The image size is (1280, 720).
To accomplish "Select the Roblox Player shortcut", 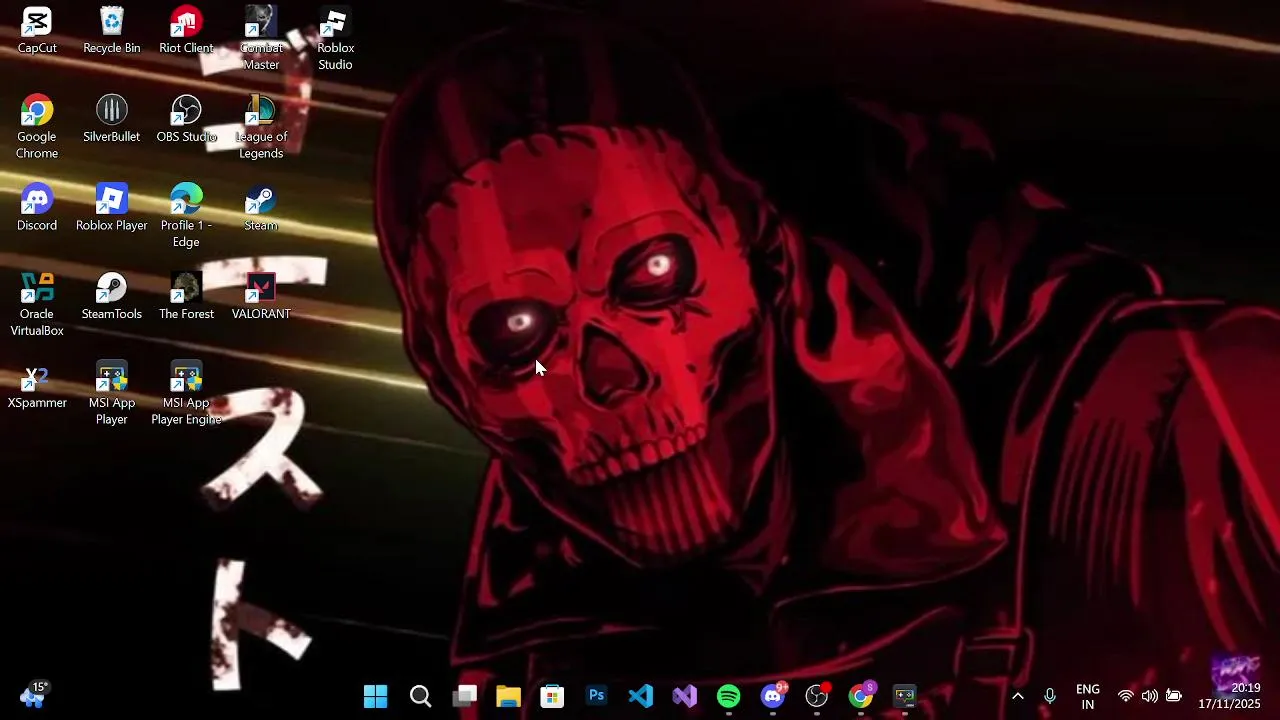I will click(112, 208).
